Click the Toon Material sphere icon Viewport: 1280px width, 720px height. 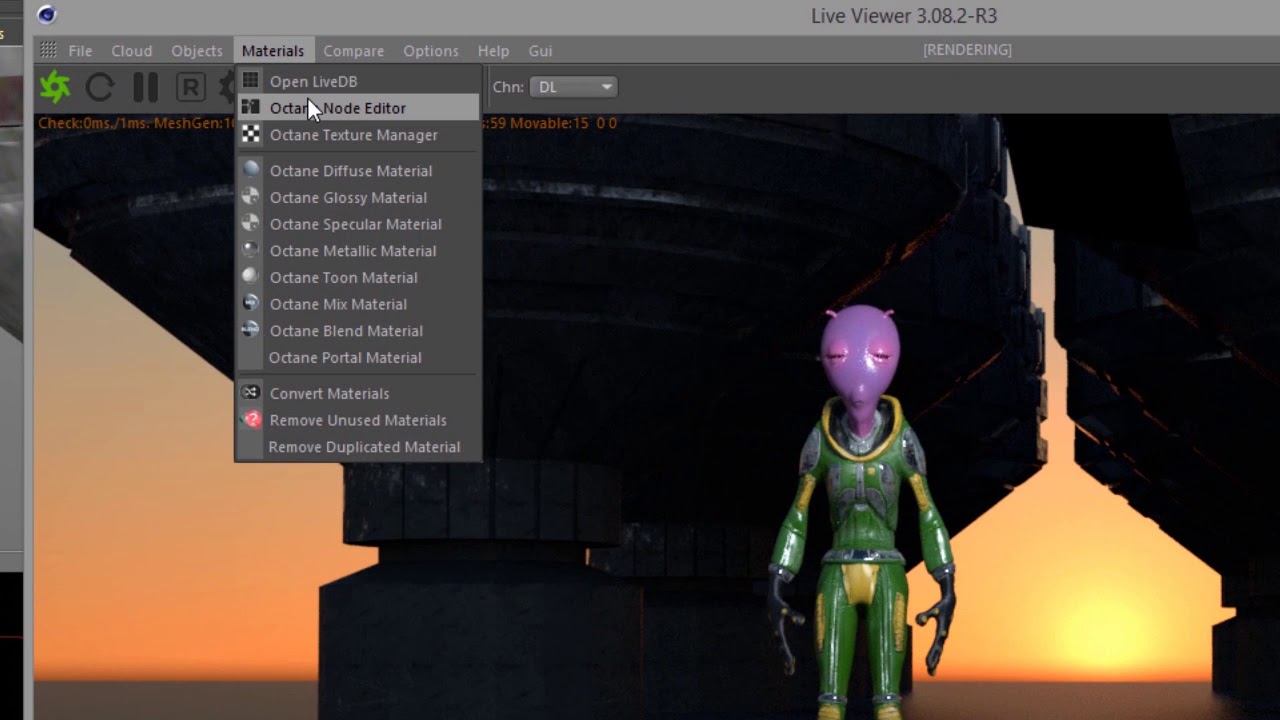[x=251, y=277]
